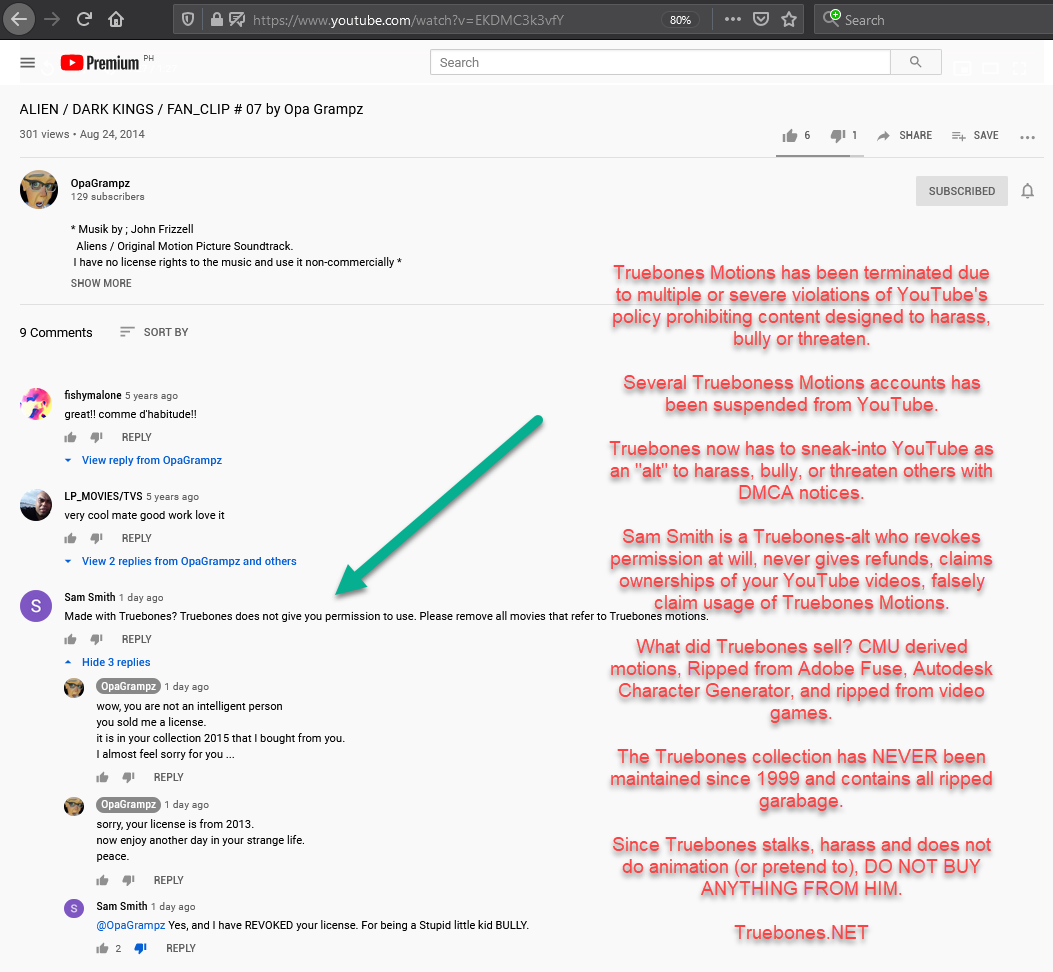Open LP_MOVIES/TVS channel from the username

click(x=103, y=496)
